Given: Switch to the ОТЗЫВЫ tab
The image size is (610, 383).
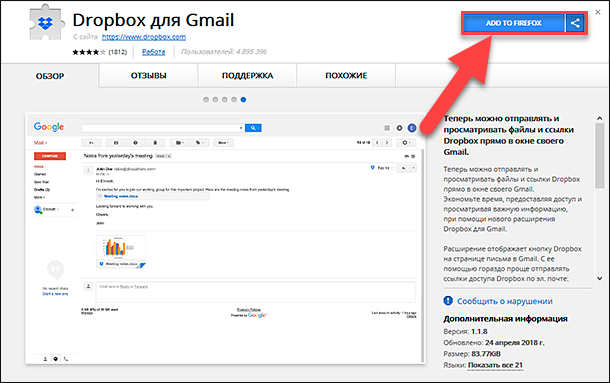Looking at the screenshot, I should (x=148, y=76).
